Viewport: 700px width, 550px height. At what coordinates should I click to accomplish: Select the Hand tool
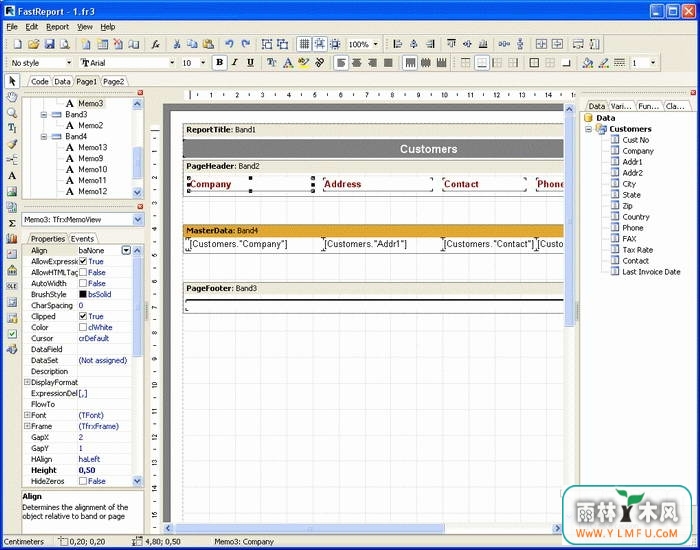12,97
